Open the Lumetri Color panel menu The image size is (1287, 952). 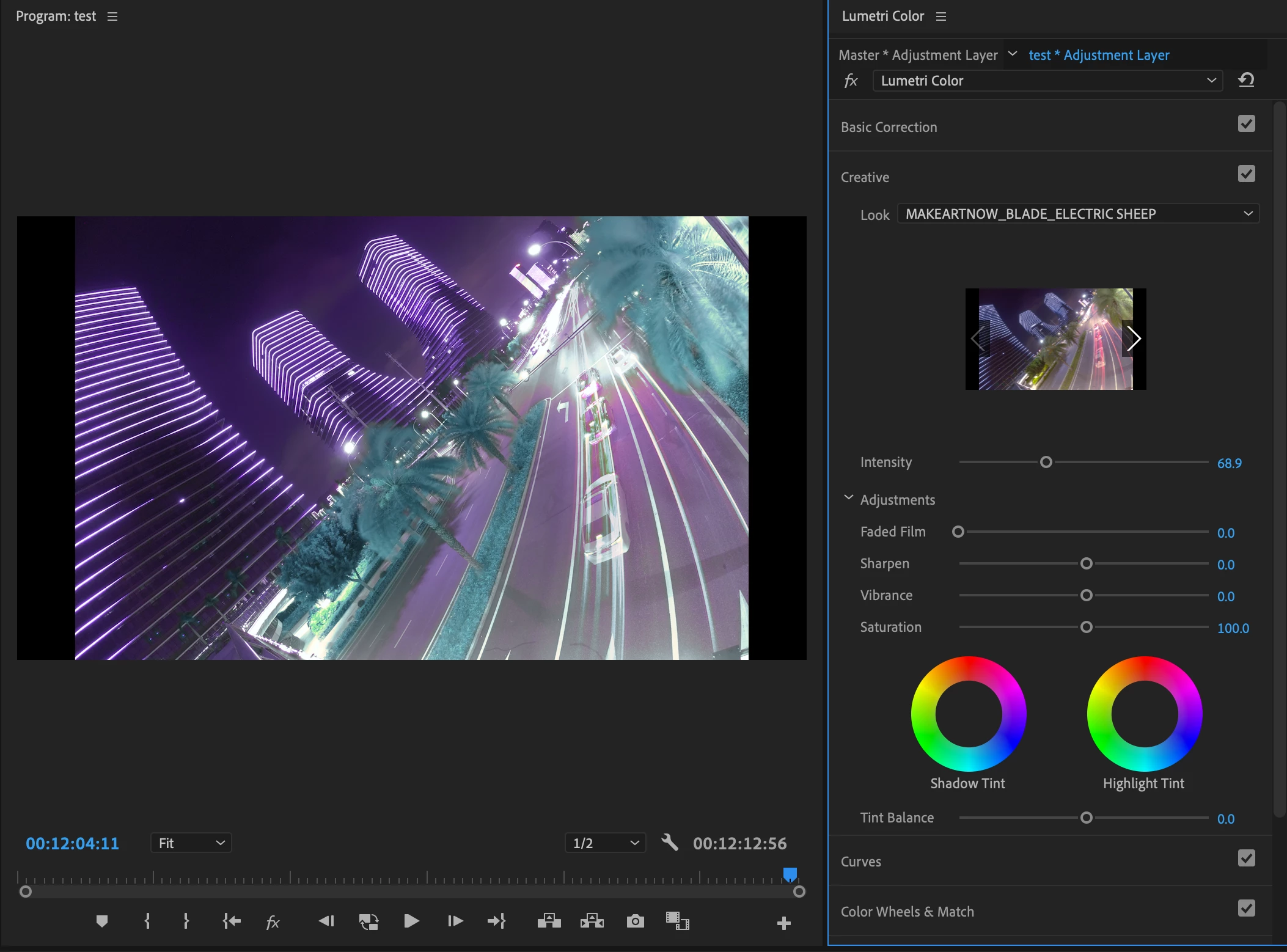(941, 16)
